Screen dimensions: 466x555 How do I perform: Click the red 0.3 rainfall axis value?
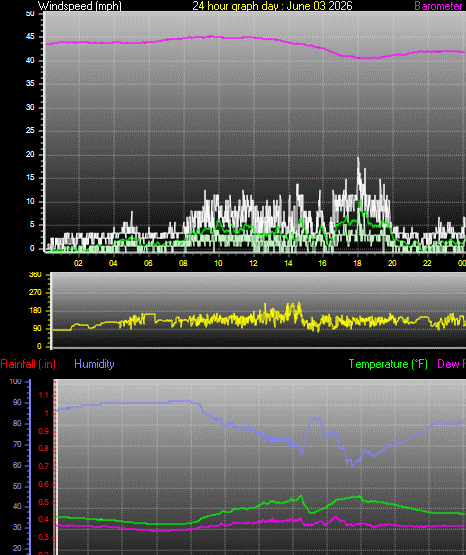(x=43, y=537)
